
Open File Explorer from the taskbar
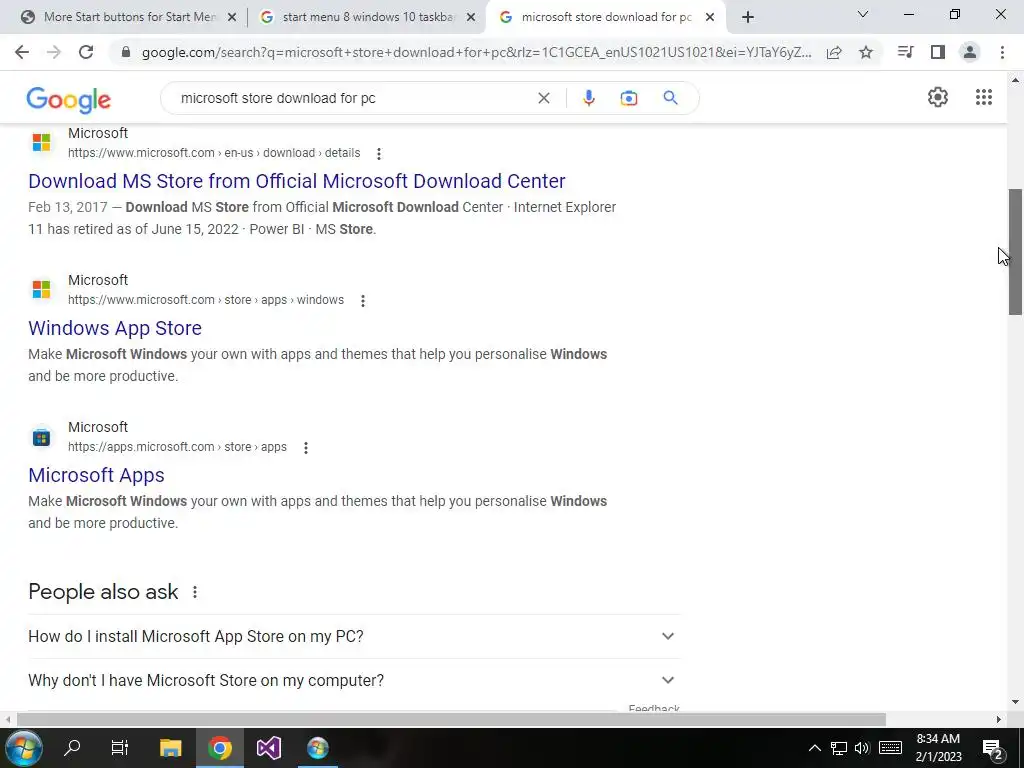[x=170, y=748]
